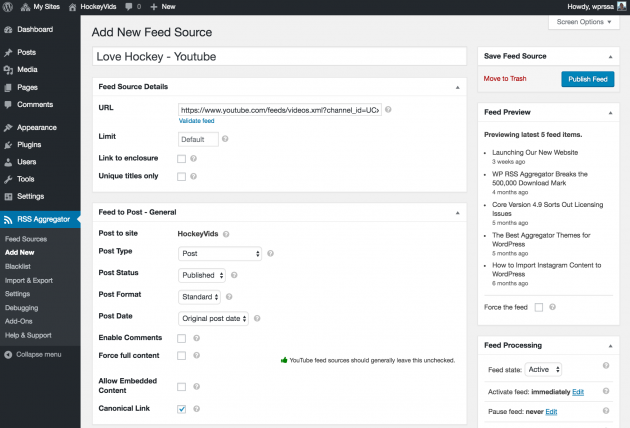Click the Posts pushpin icon in the sidebar
The image size is (630, 428).
(x=8, y=53)
